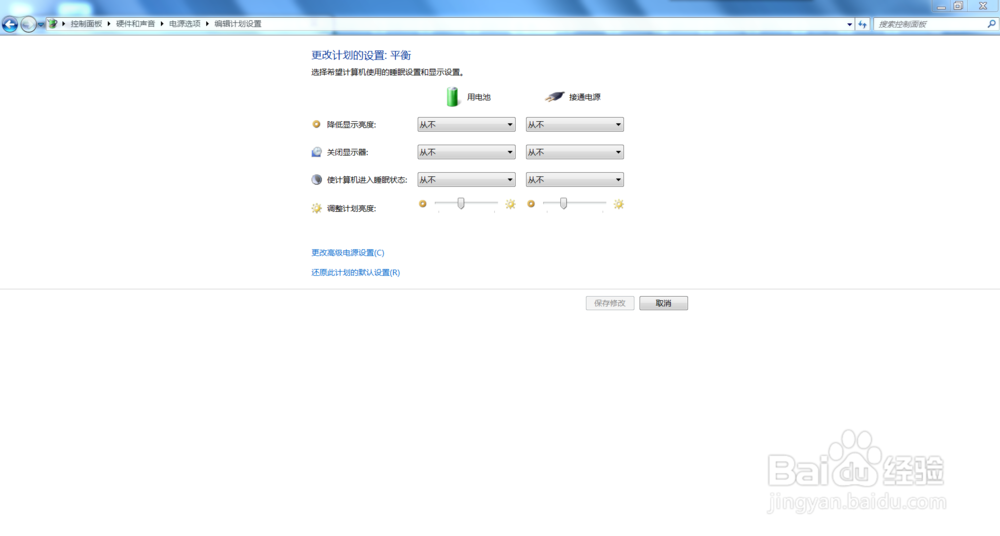Click the Control Panel icon in address bar
This screenshot has width=1000, height=536.
tap(53, 24)
